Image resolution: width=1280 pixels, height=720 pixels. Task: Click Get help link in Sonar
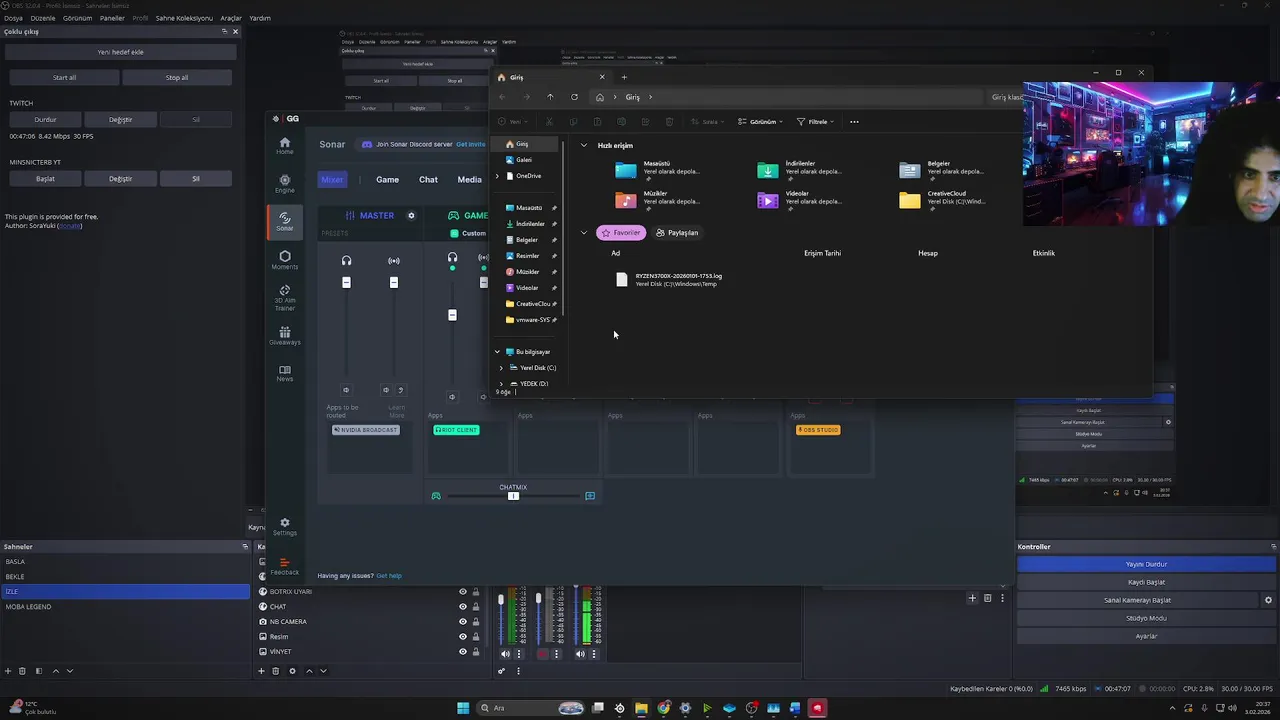pos(389,576)
